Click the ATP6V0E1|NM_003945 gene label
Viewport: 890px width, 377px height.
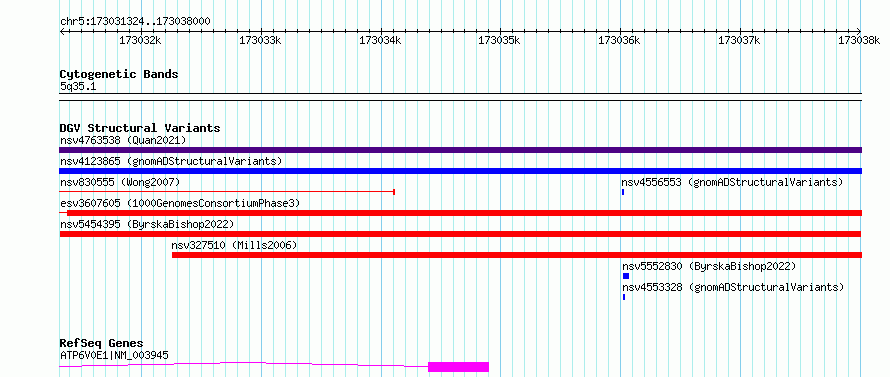[x=114, y=355]
